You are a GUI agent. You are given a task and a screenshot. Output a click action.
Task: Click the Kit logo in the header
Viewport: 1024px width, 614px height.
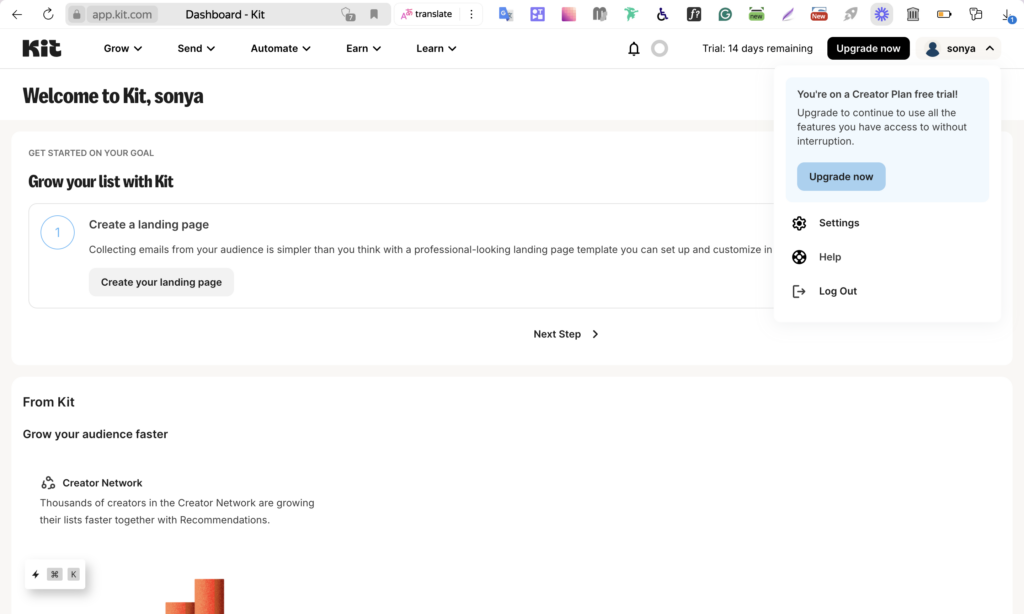[42, 48]
